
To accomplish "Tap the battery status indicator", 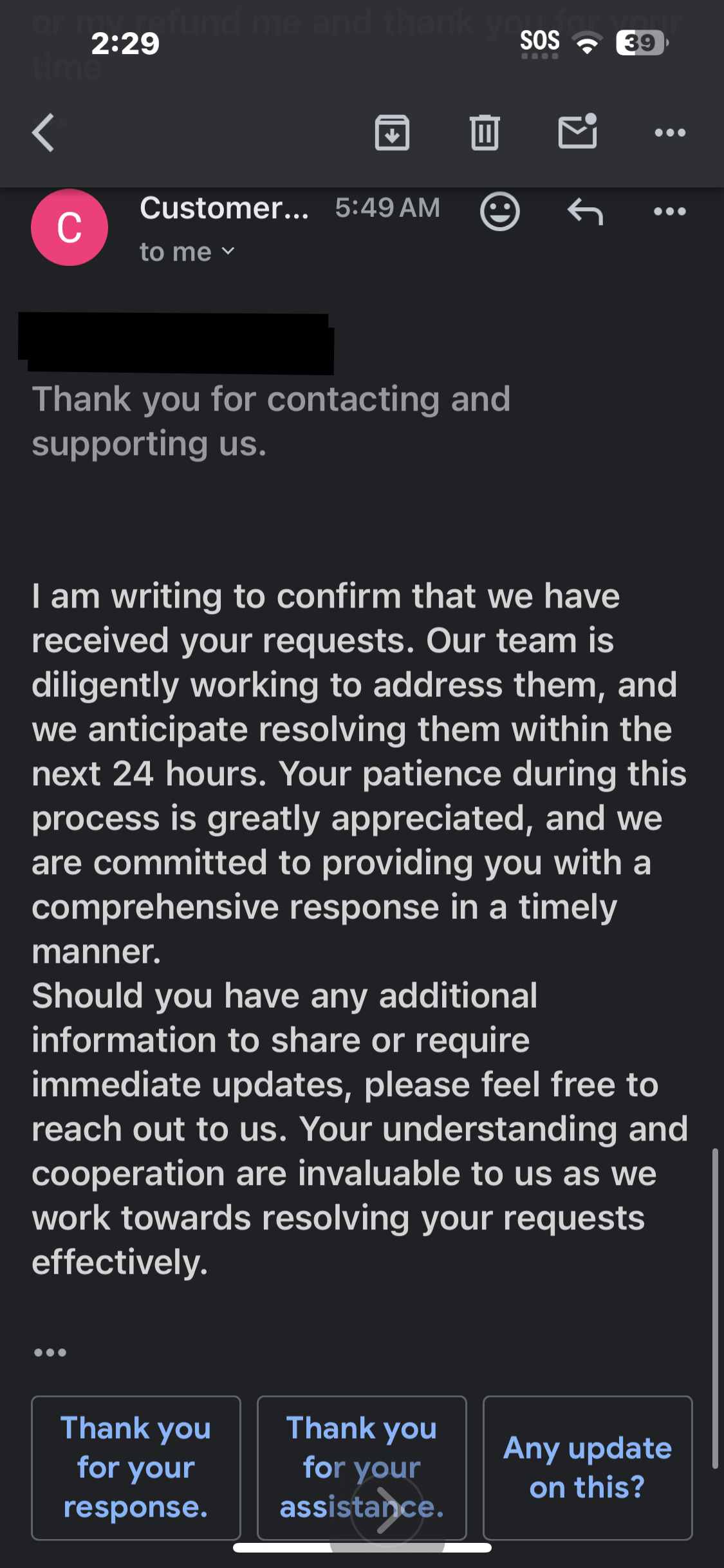I will (641, 43).
